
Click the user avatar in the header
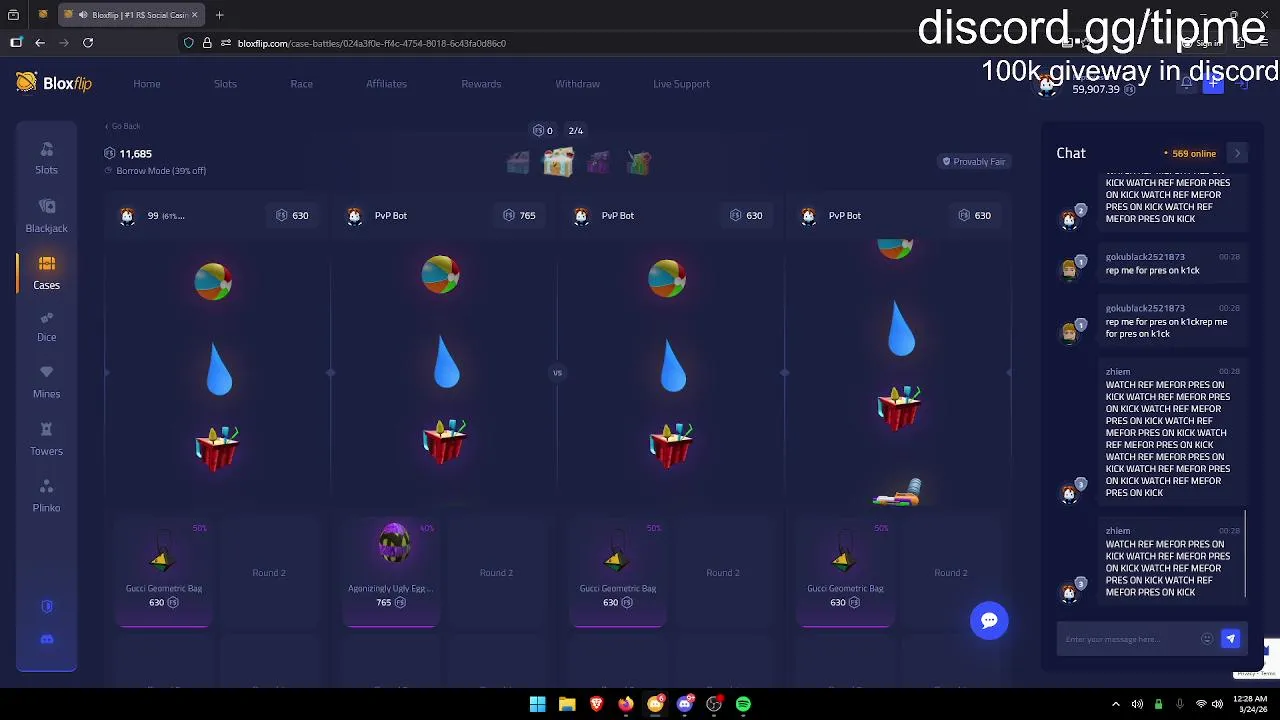click(x=1047, y=84)
